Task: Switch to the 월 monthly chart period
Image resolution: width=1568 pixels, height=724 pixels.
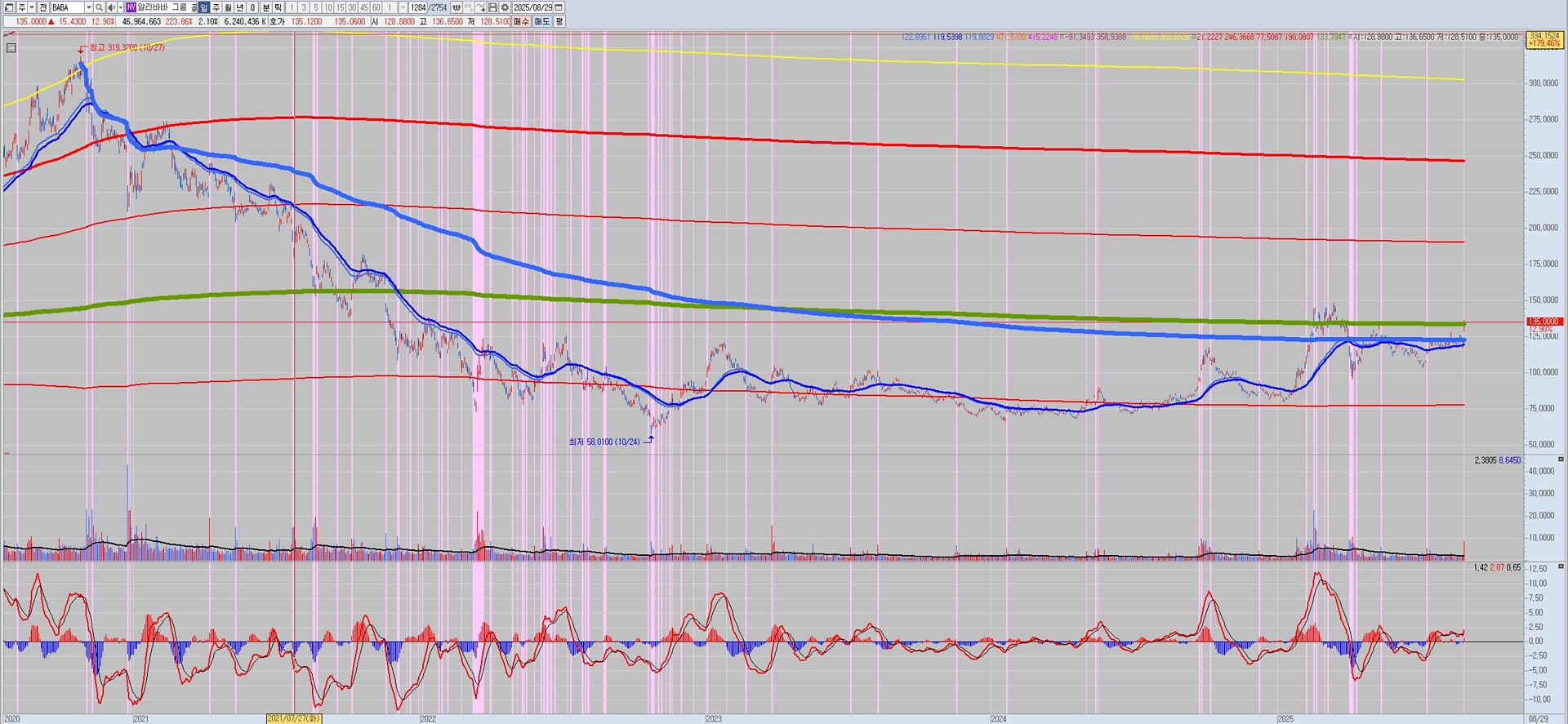Action: (x=228, y=7)
